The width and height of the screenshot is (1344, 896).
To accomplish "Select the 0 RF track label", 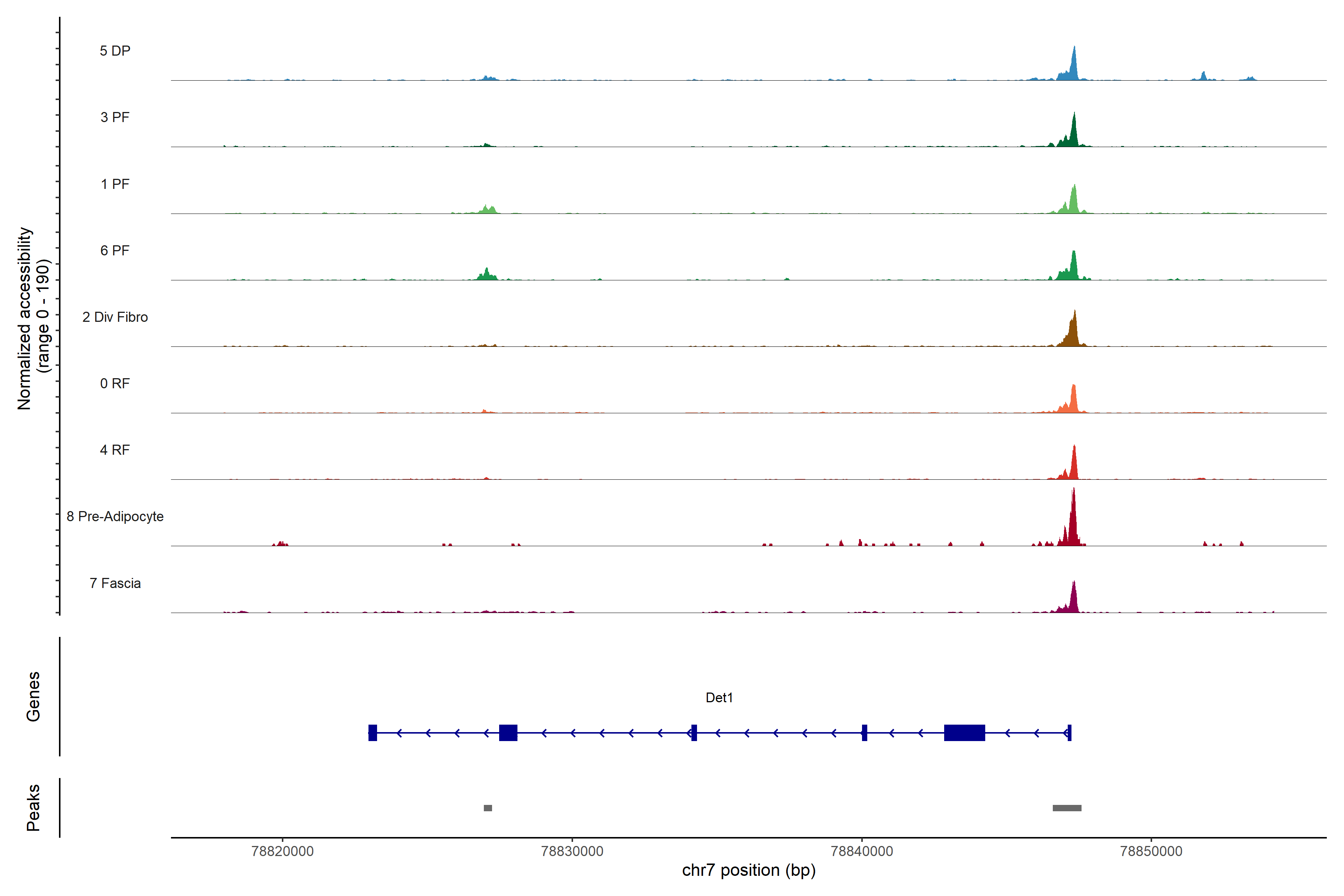I will click(115, 383).
